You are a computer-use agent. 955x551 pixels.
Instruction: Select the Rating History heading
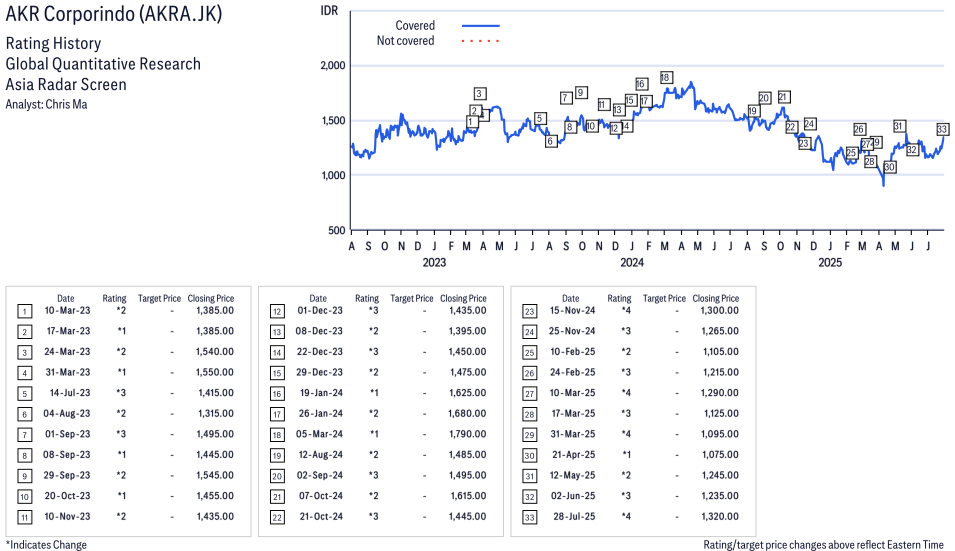coord(54,44)
